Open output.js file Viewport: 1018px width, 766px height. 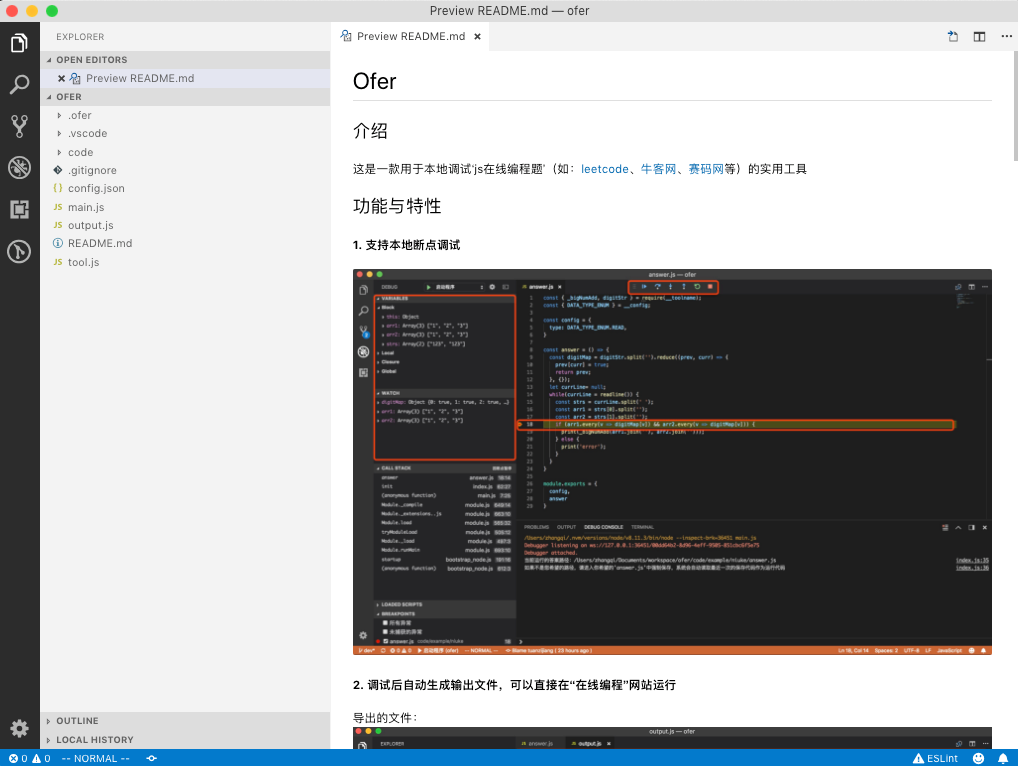point(185,225)
